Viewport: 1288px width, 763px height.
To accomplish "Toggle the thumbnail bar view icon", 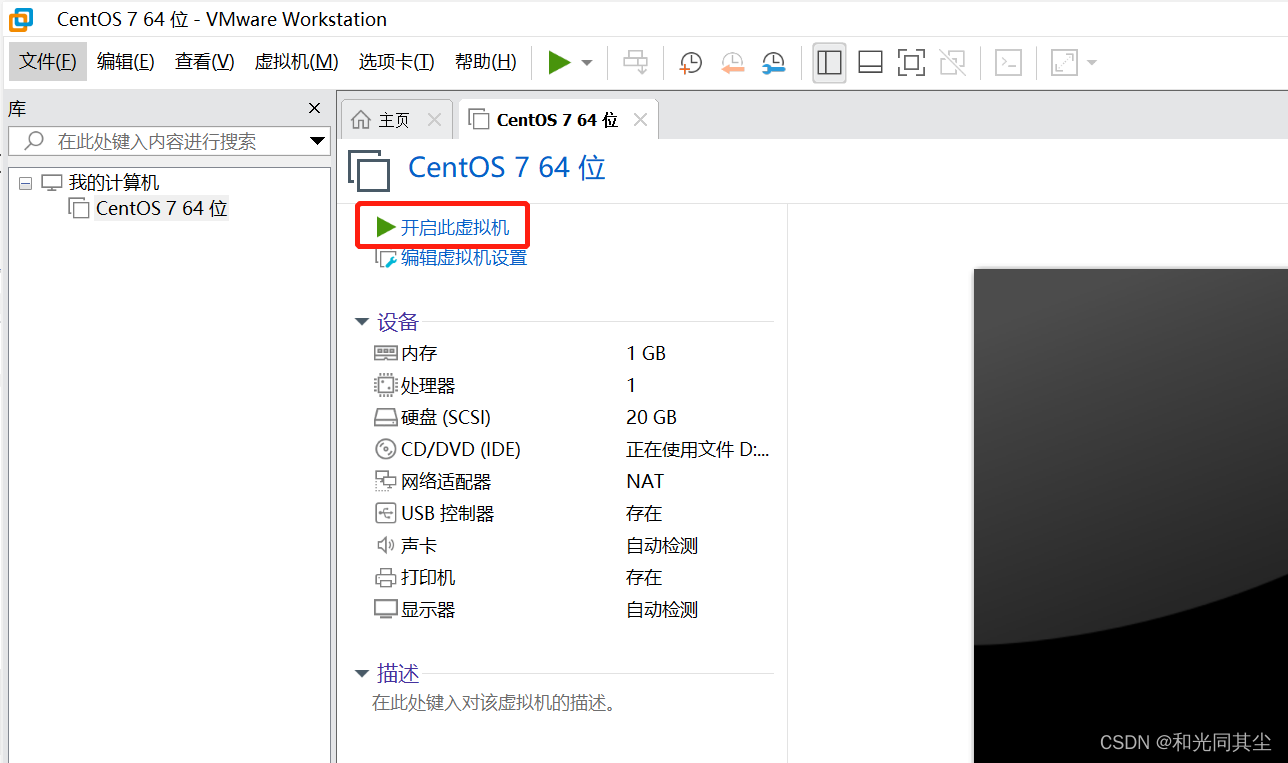I will click(870, 63).
